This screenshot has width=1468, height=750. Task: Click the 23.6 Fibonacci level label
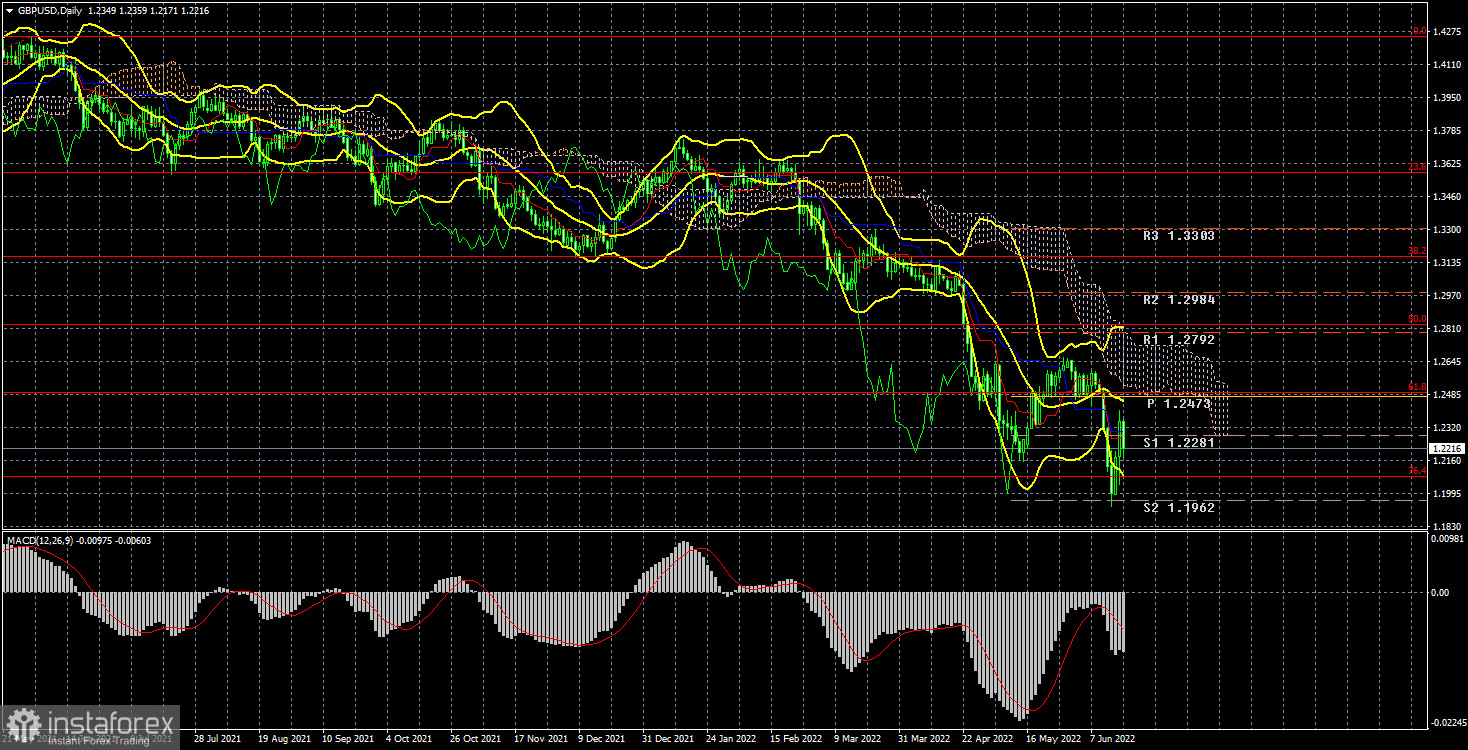click(1417, 167)
